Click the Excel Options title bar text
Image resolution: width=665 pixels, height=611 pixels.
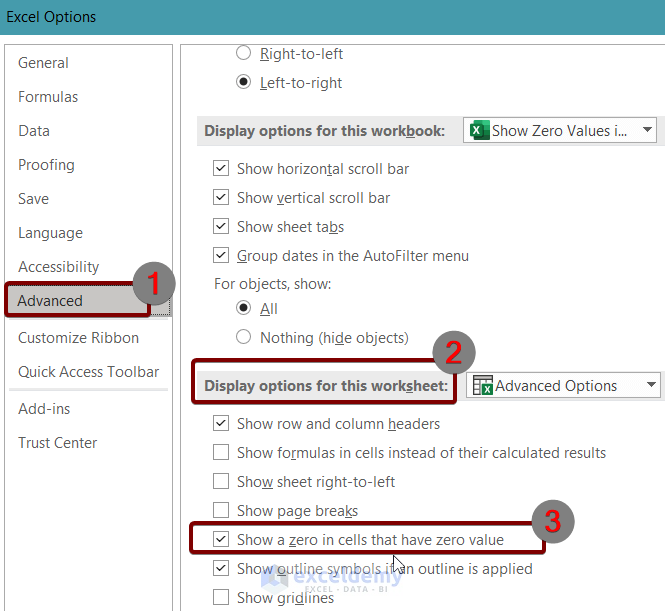point(51,17)
